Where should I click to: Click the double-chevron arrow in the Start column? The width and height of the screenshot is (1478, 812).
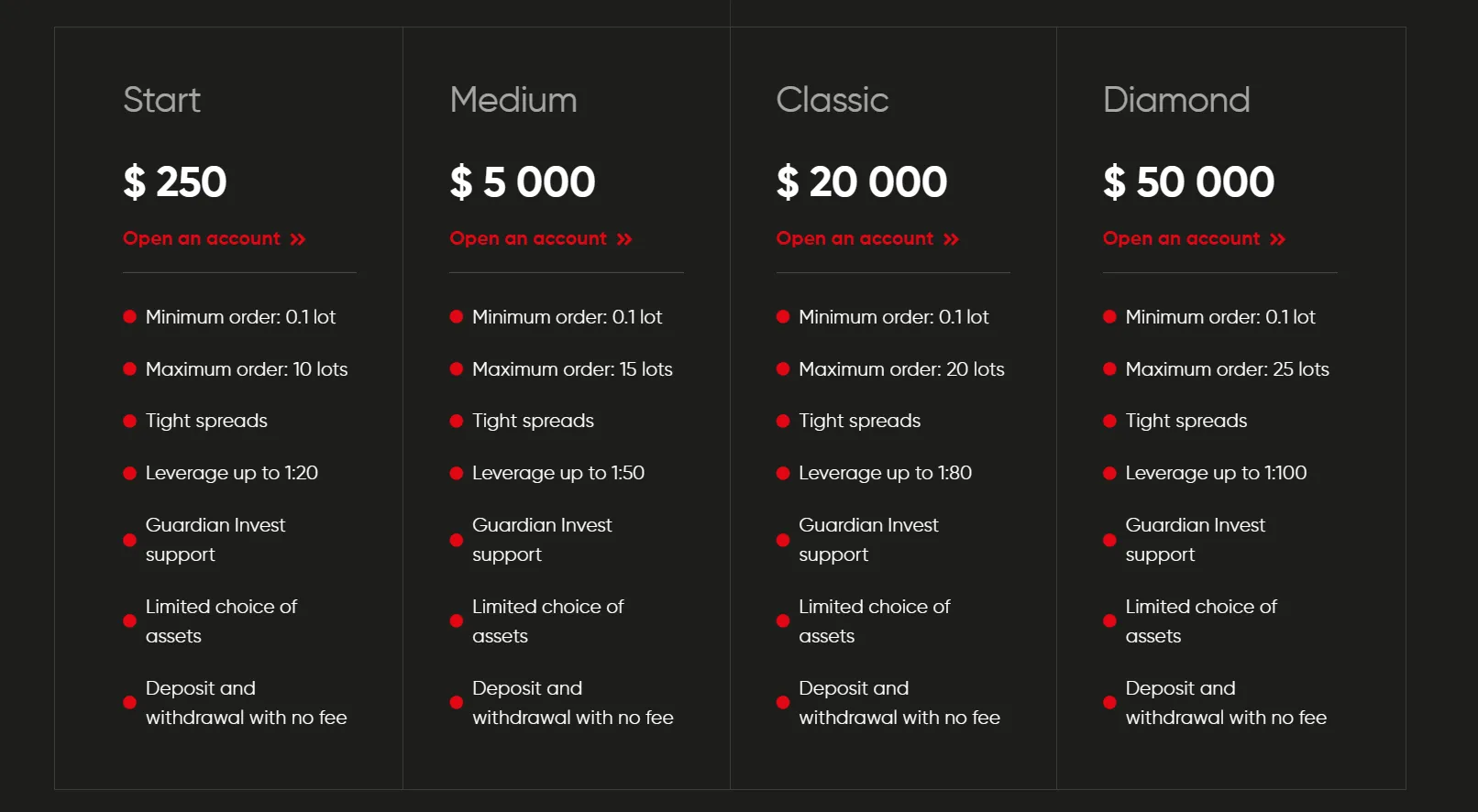click(298, 239)
